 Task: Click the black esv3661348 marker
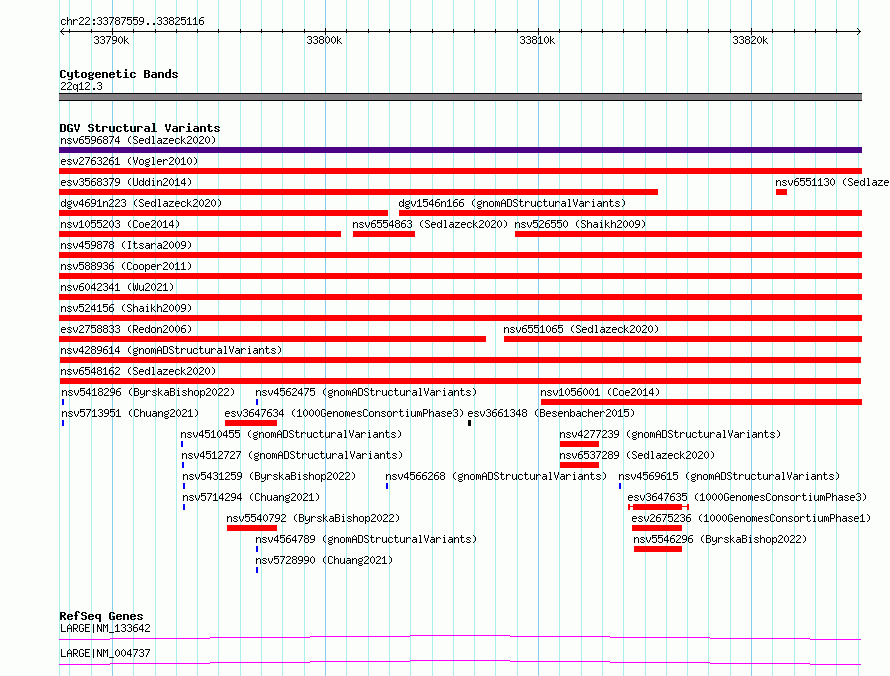pos(469,423)
